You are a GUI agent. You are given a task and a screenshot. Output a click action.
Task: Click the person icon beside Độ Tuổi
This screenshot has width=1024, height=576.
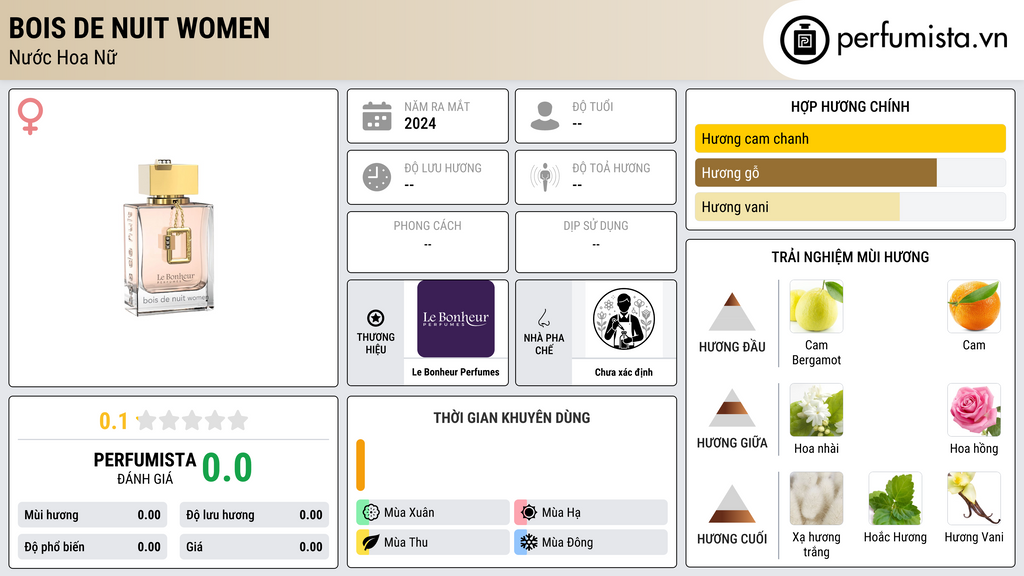(x=545, y=116)
